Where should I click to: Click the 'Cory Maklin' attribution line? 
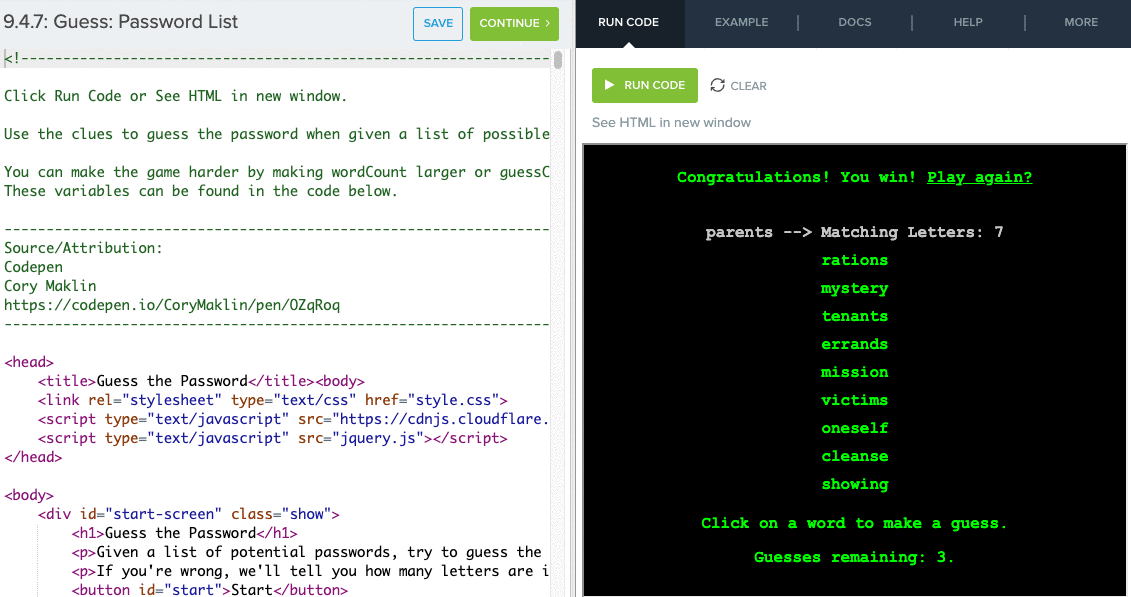pos(50,286)
